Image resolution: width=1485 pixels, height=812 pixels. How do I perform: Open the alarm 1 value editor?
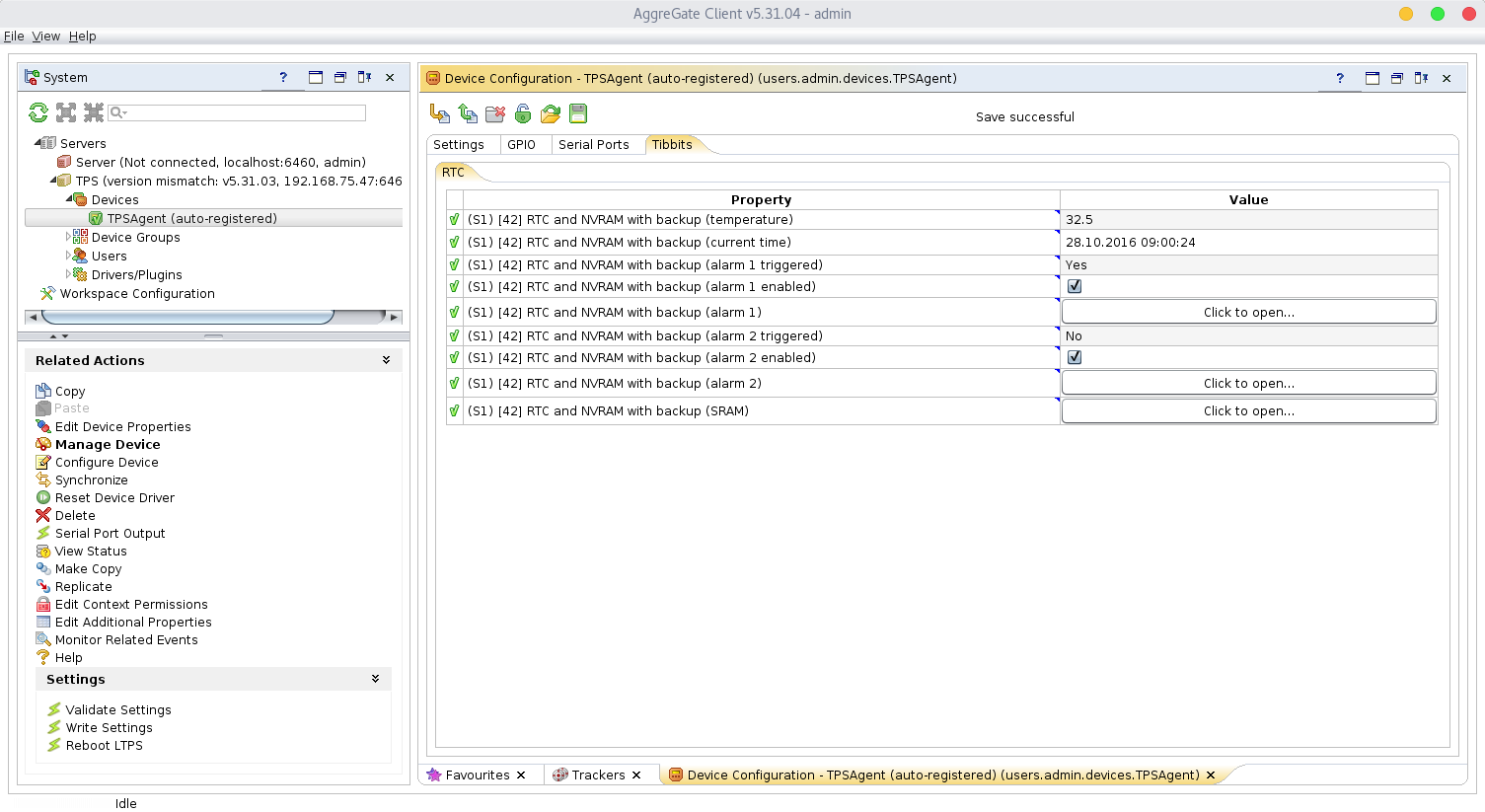(1248, 312)
